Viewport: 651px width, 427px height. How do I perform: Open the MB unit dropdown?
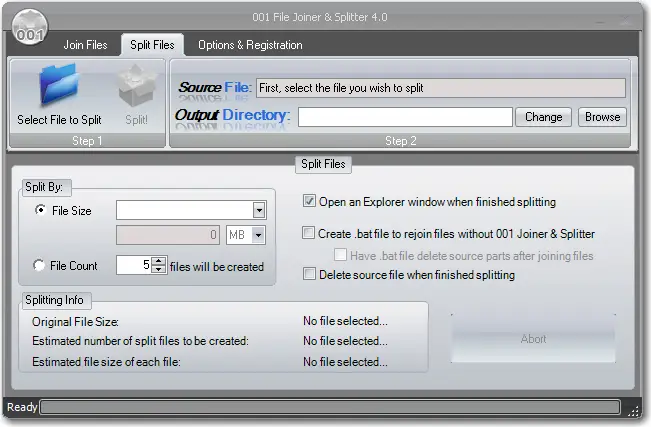tap(258, 235)
